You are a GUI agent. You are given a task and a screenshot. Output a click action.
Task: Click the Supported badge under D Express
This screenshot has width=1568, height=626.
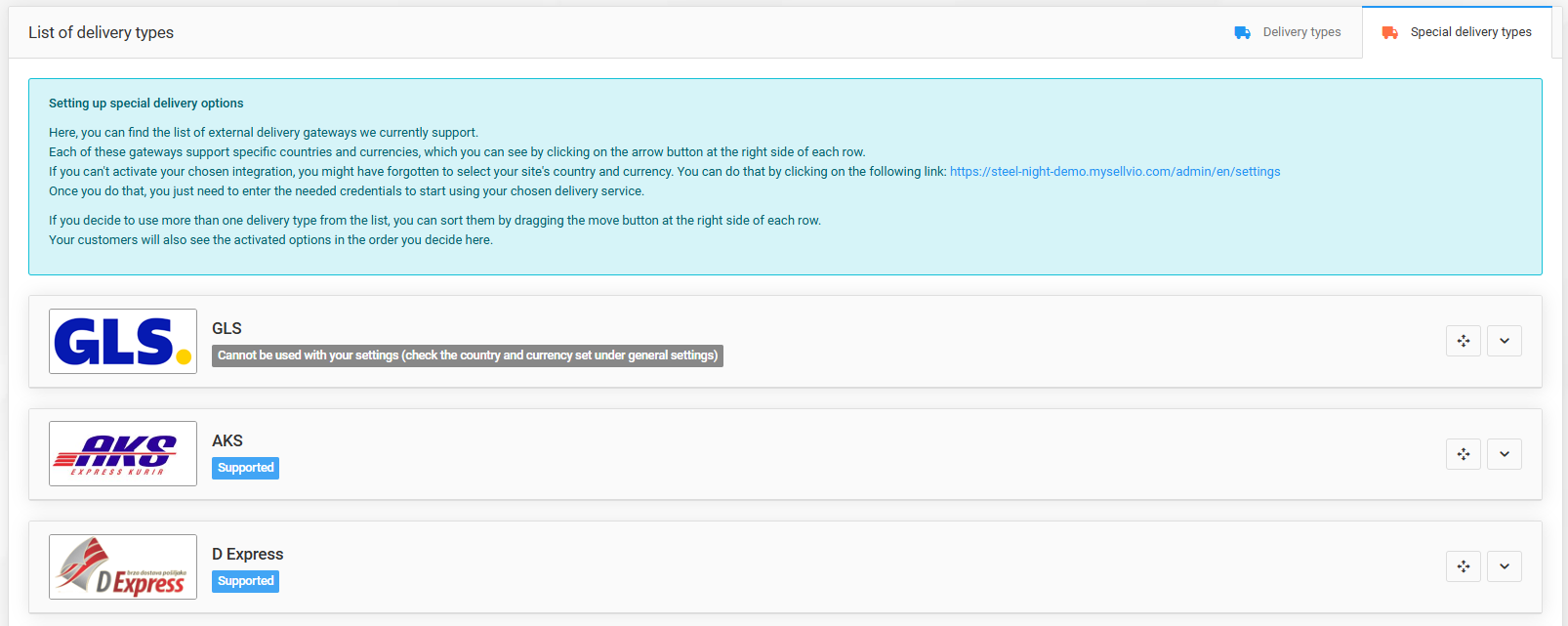tap(246, 581)
